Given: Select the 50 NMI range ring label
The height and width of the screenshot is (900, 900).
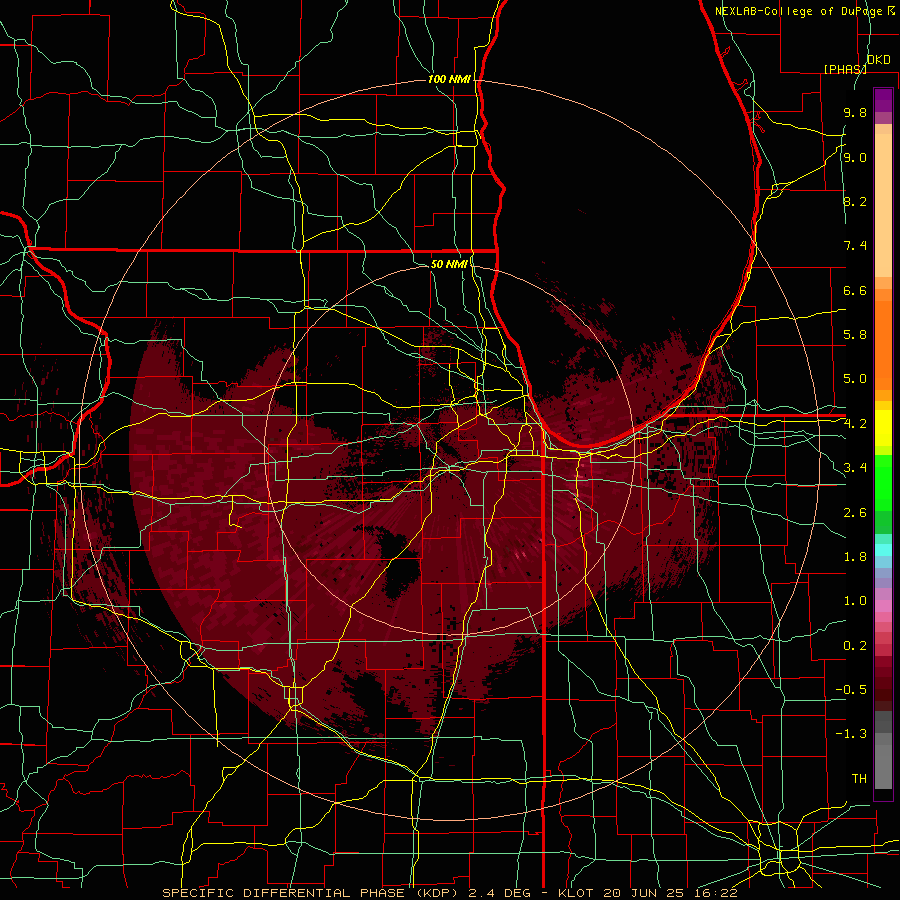Looking at the screenshot, I should pos(449,264).
